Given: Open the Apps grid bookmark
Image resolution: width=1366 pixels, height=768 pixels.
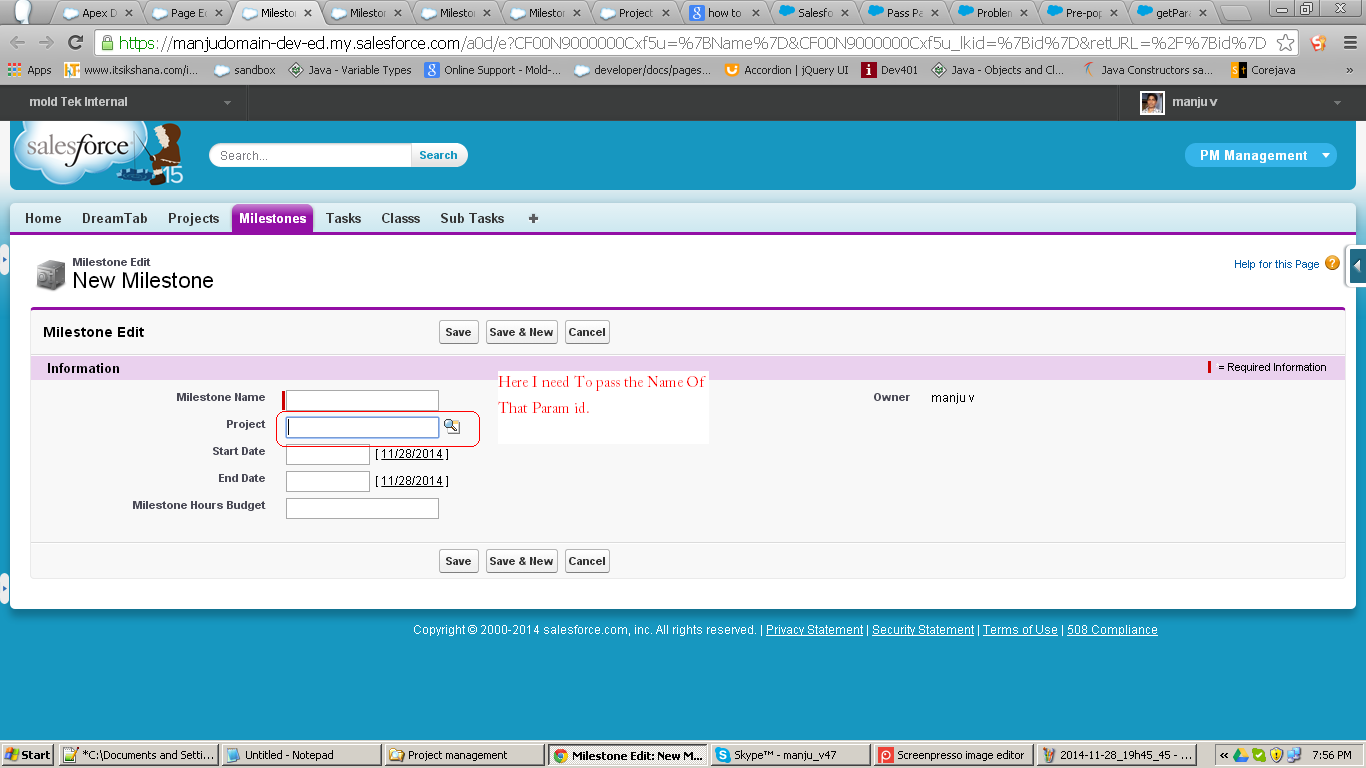Looking at the screenshot, I should (x=30, y=70).
